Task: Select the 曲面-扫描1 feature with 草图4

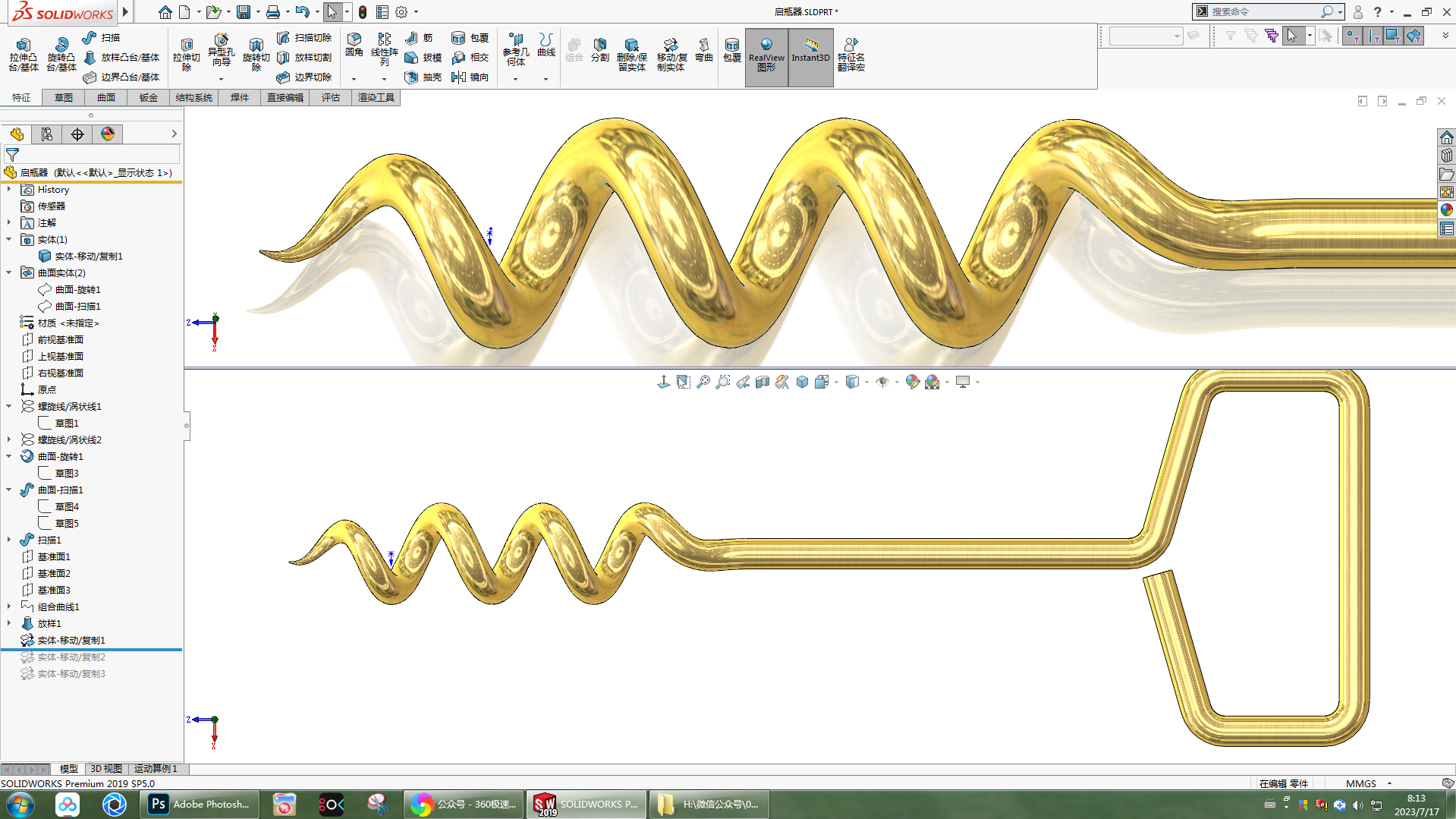Action: [x=53, y=490]
